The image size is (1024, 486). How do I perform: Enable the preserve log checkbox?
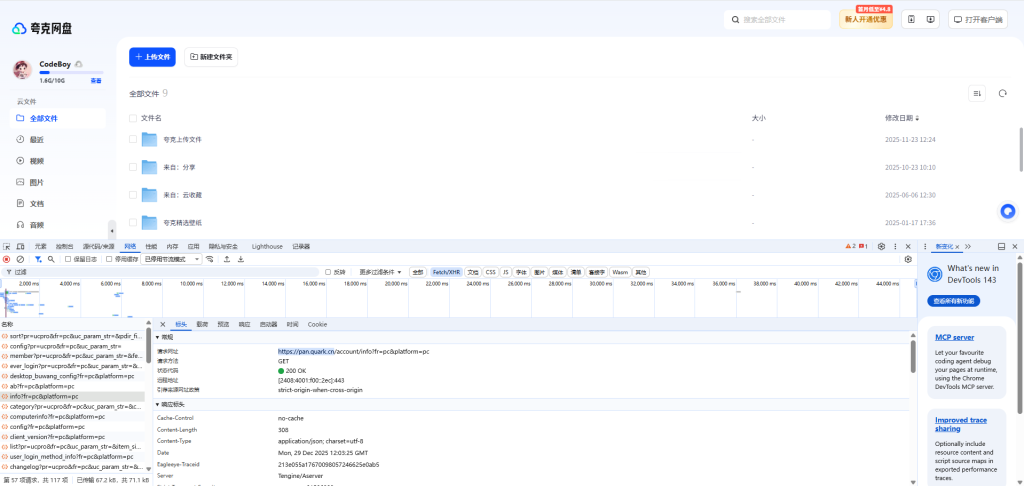pos(68,259)
